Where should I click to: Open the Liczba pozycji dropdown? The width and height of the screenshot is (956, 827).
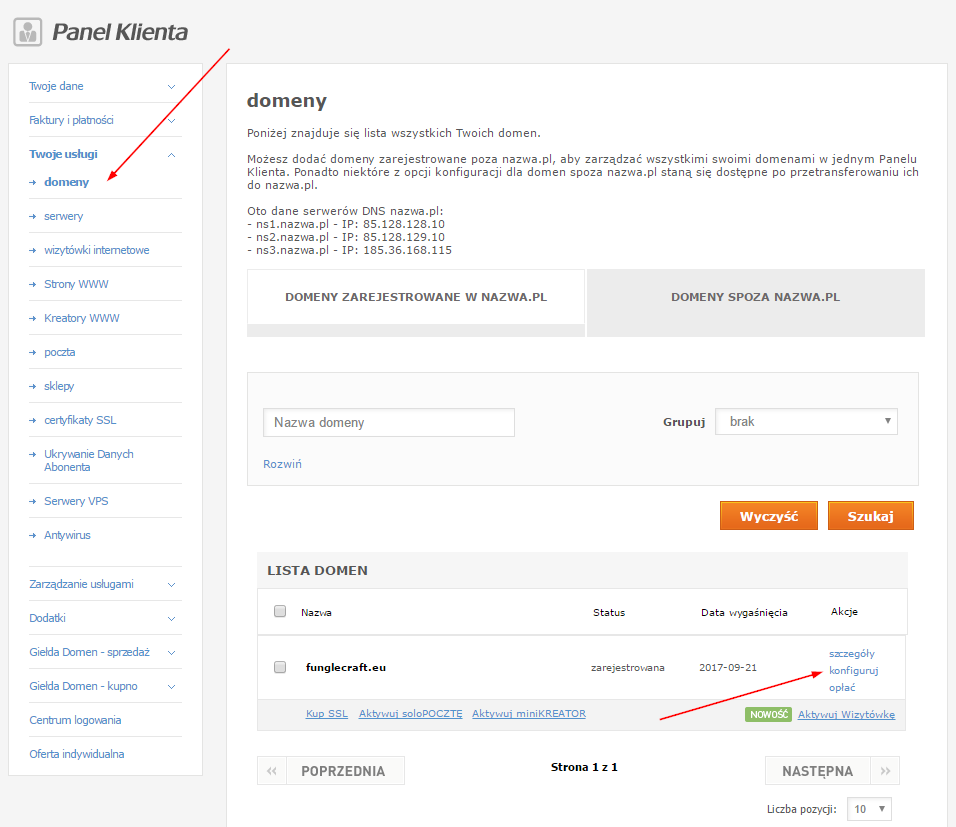point(868,809)
